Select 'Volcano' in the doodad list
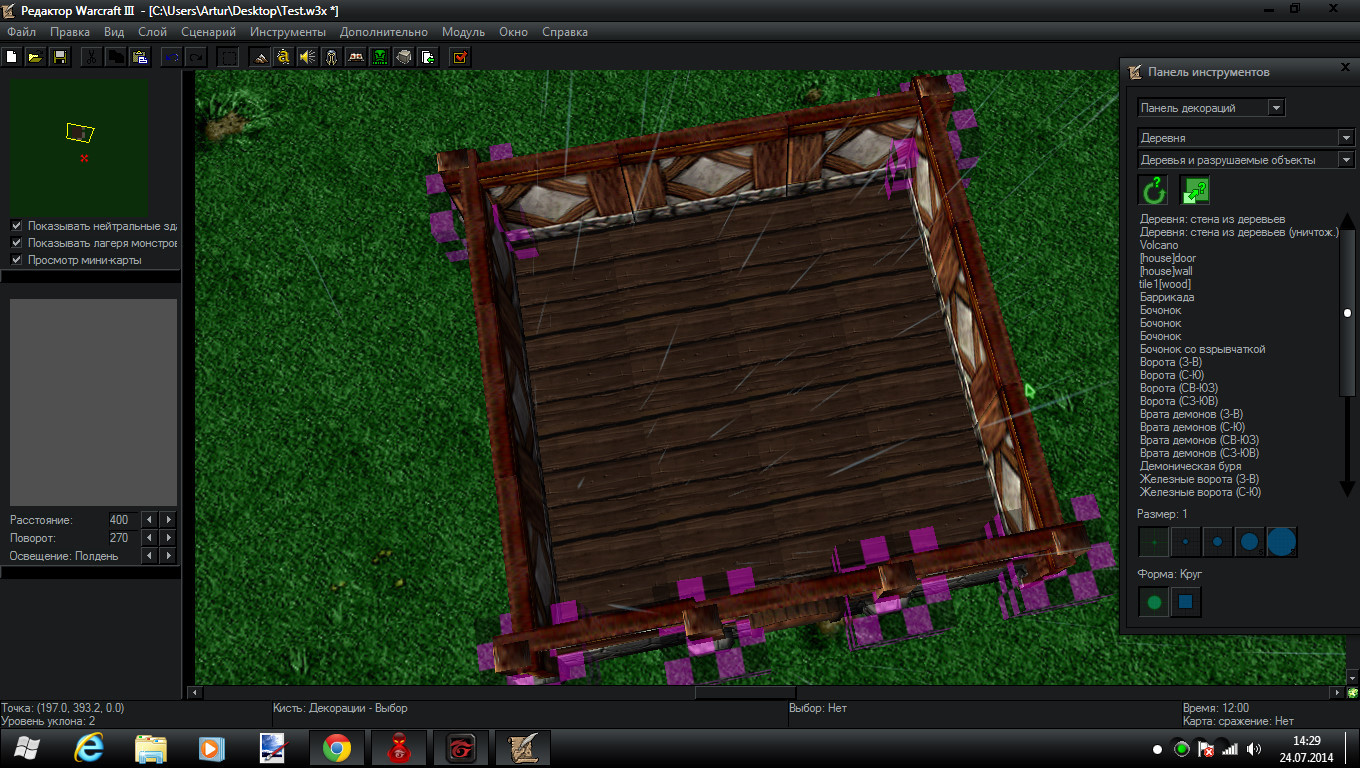 tap(1159, 245)
